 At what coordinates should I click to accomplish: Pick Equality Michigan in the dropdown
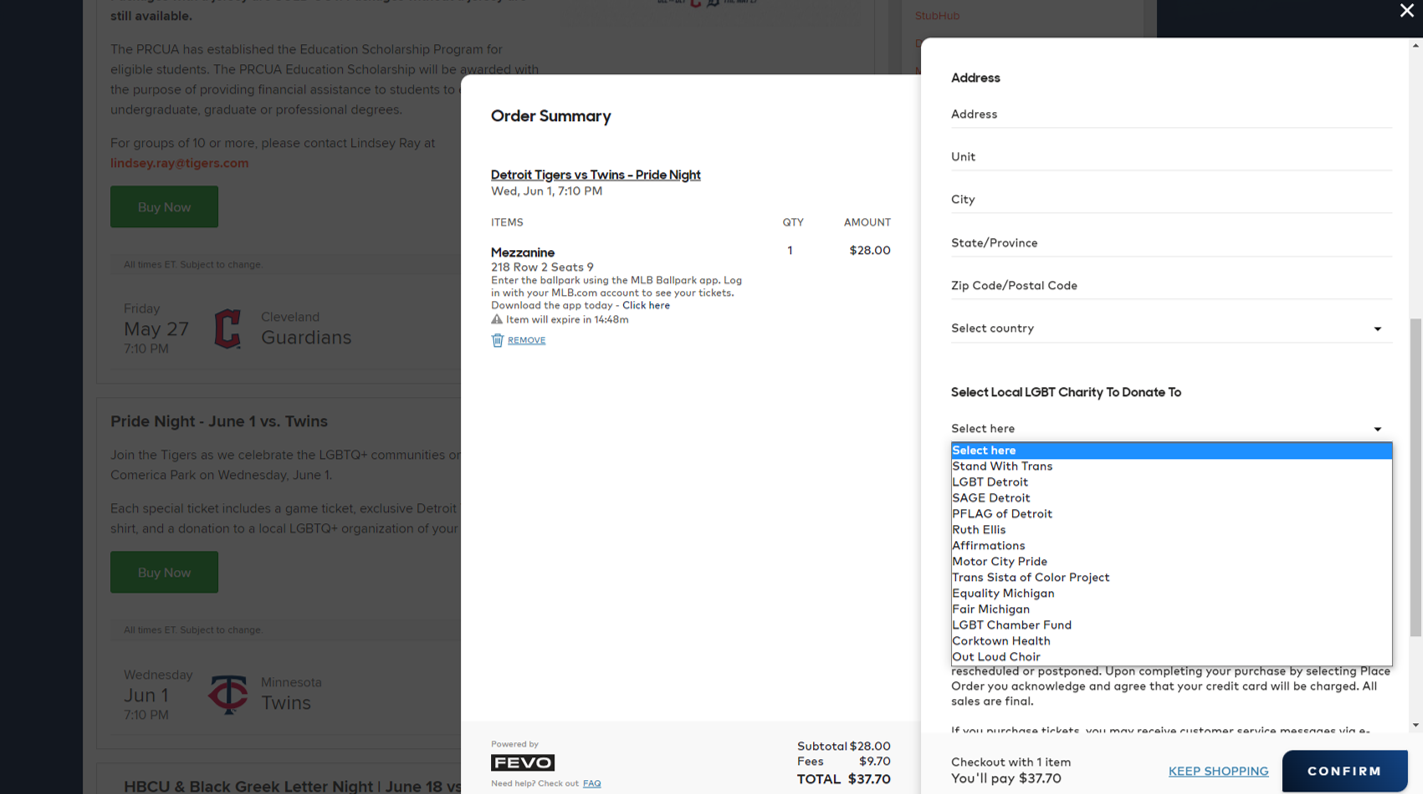tap(1003, 593)
